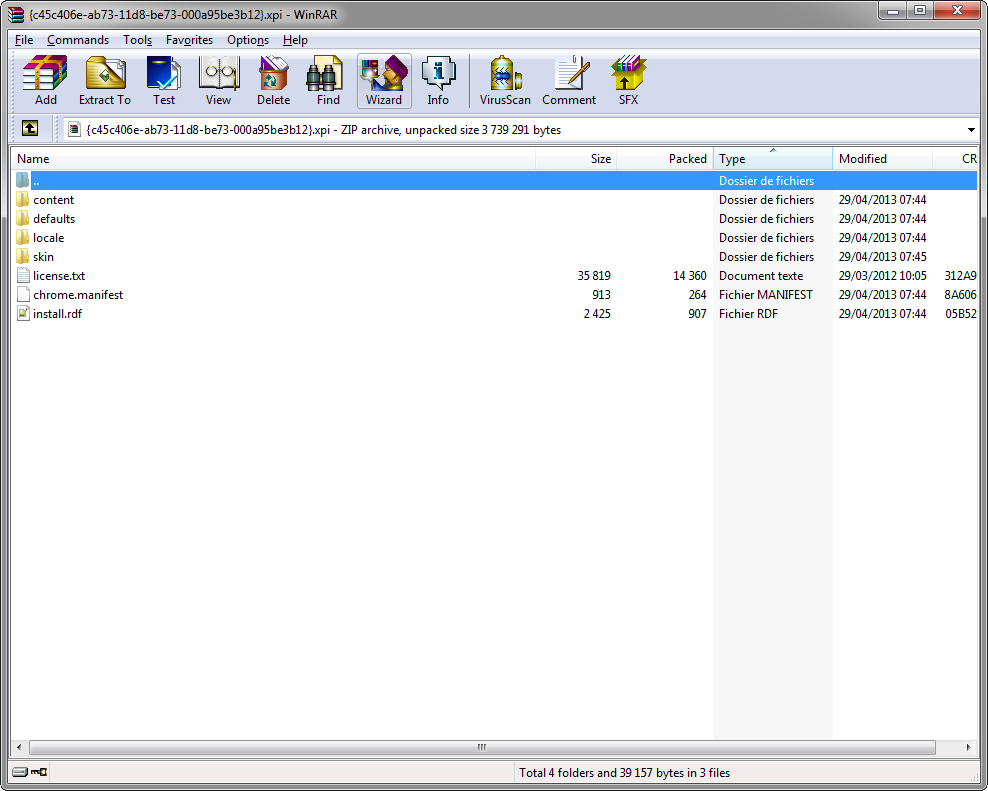
Task: Sort by Type column header
Action: (x=773, y=159)
